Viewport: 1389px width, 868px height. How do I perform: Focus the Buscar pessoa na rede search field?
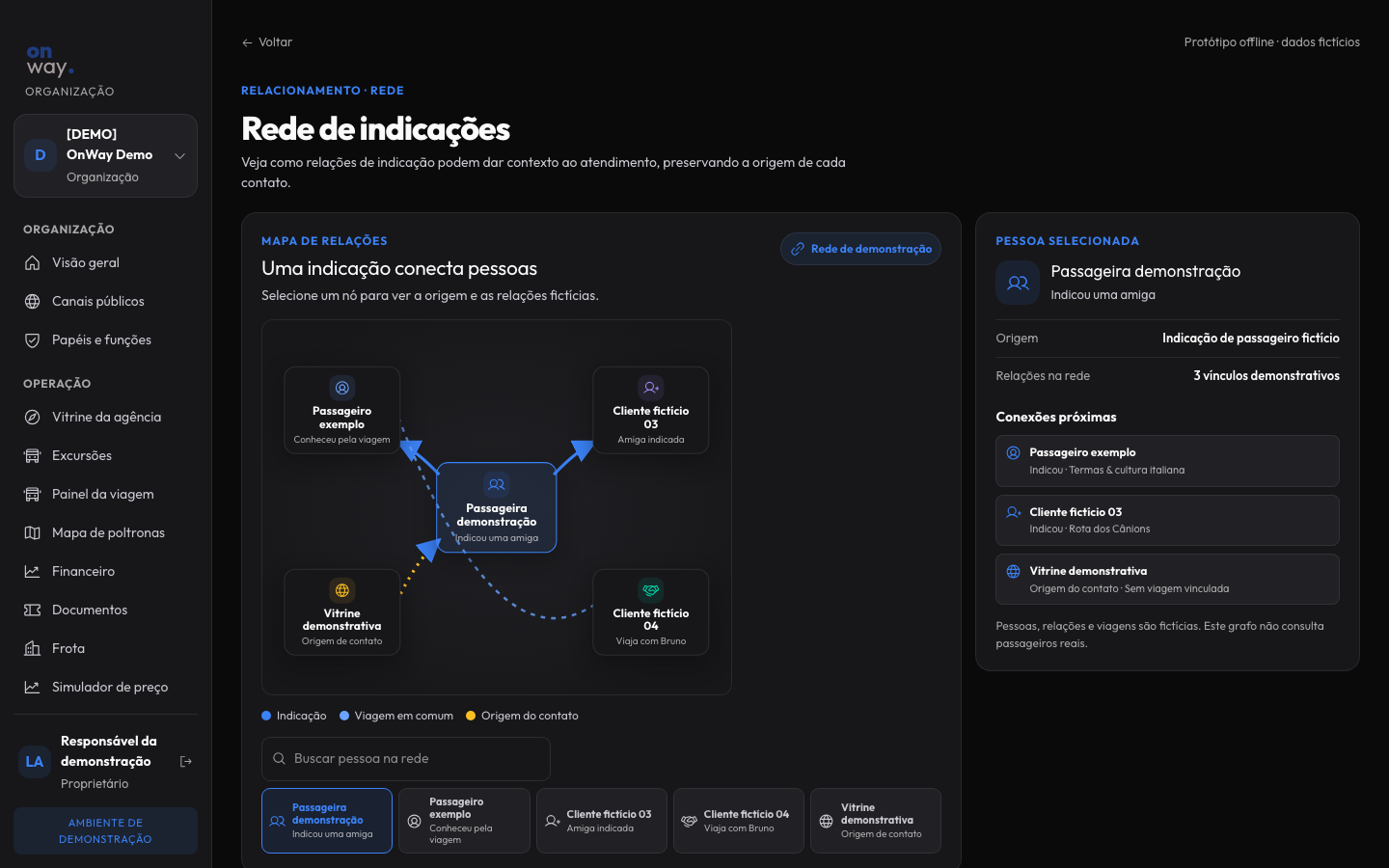pyautogui.click(x=406, y=759)
